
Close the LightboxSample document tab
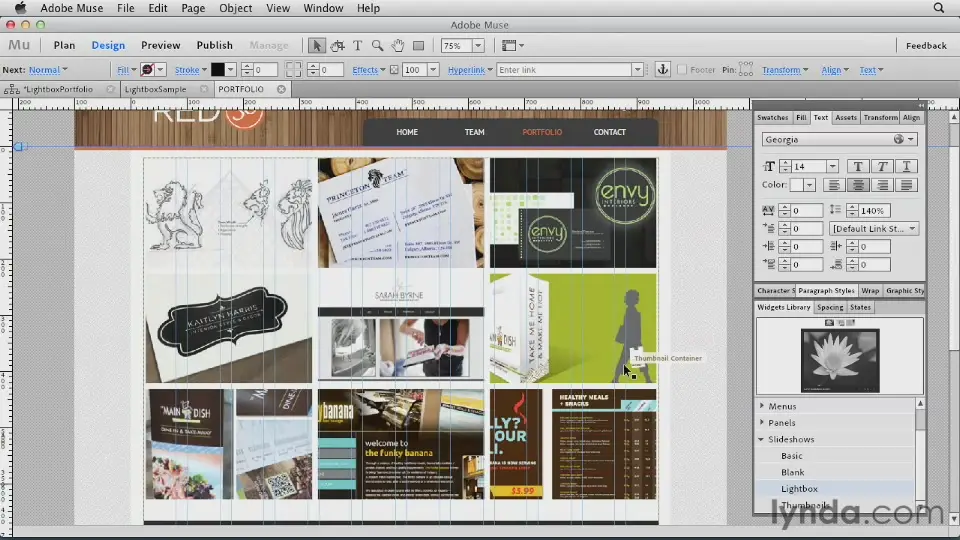click(x=203, y=89)
